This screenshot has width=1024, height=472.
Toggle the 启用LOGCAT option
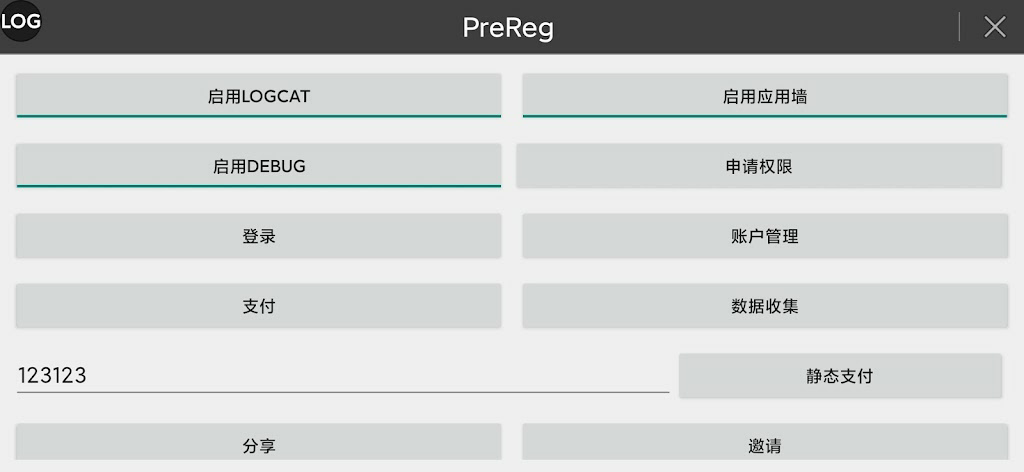tap(258, 96)
